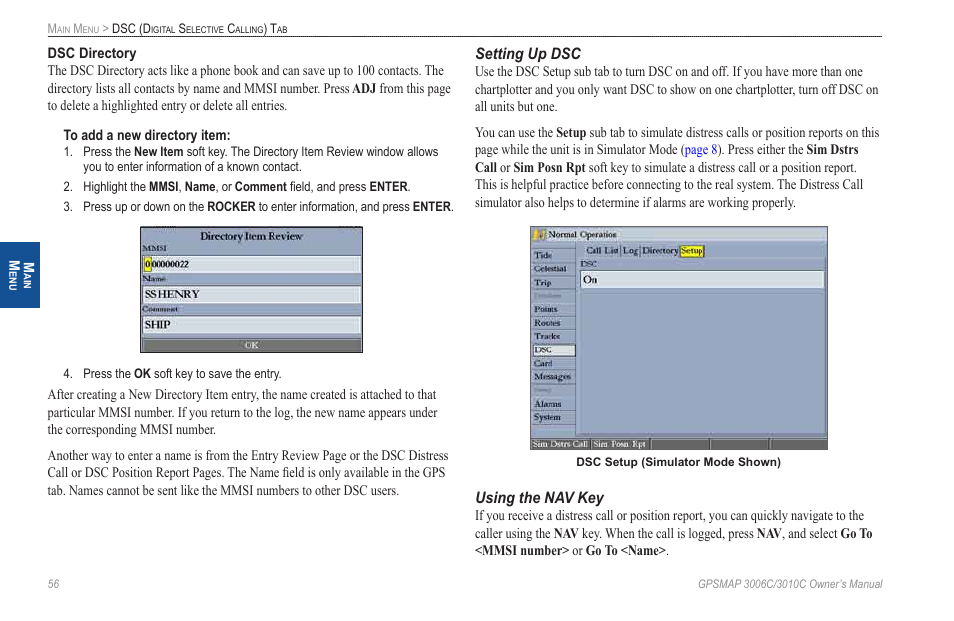Switch to the Log sub tab
The width and height of the screenshot is (954, 621).
coord(630,251)
